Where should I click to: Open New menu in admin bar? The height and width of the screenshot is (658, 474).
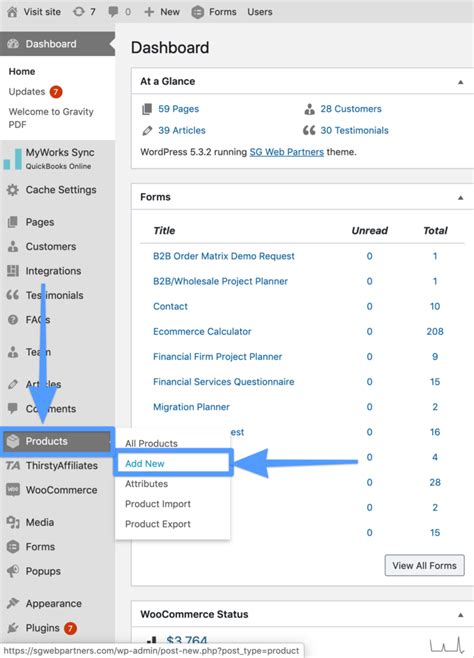[x=162, y=12]
